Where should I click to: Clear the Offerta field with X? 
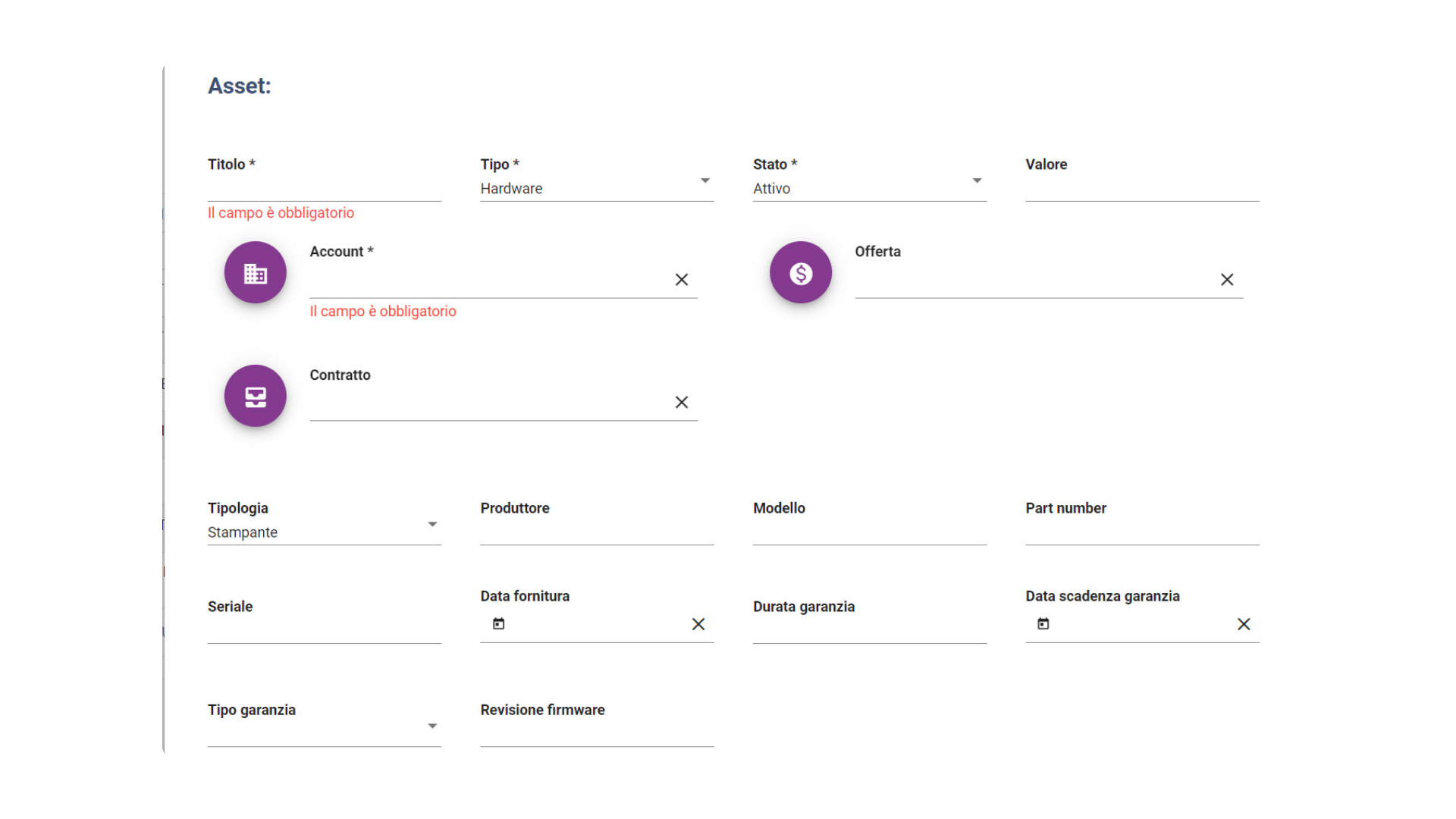click(1227, 280)
